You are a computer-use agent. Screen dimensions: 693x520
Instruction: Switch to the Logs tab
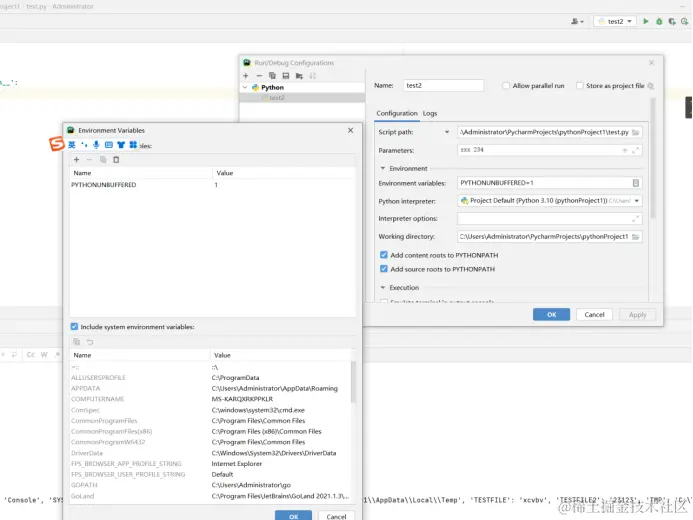click(430, 114)
